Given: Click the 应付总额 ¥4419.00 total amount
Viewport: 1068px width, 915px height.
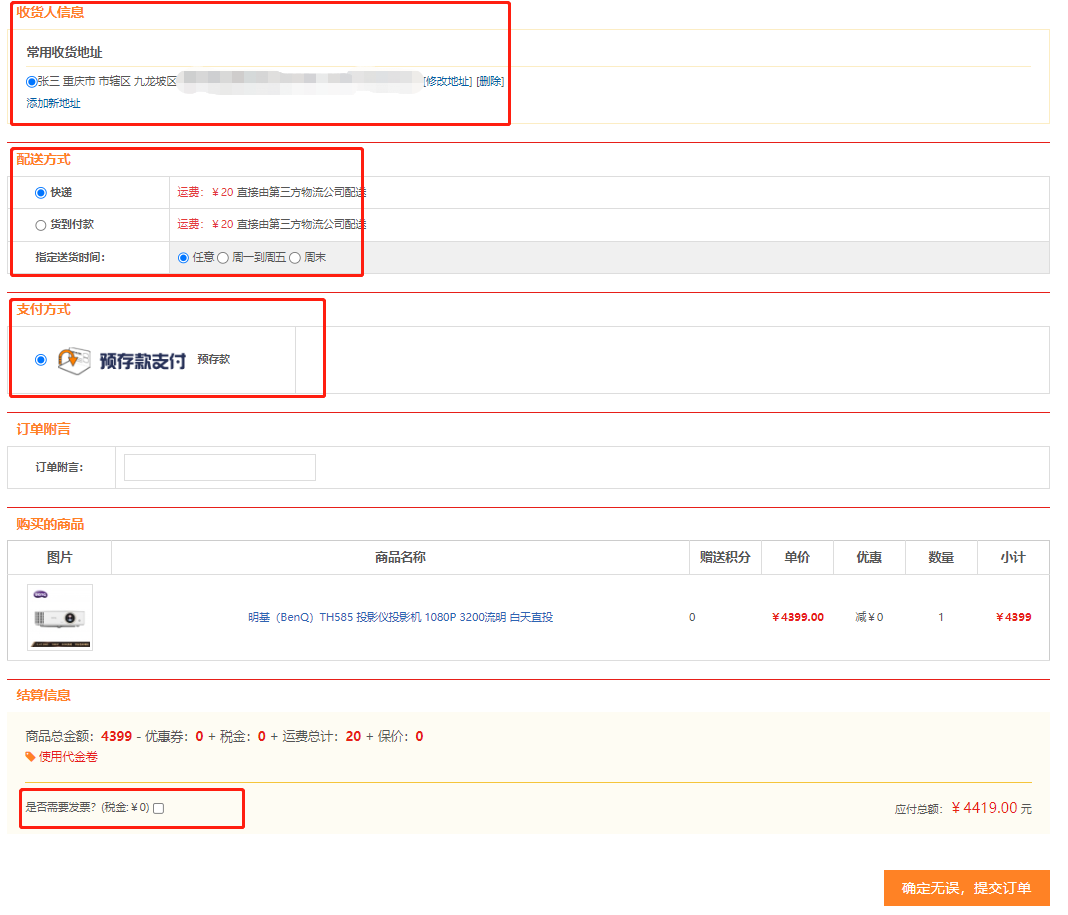Looking at the screenshot, I should coord(984,808).
